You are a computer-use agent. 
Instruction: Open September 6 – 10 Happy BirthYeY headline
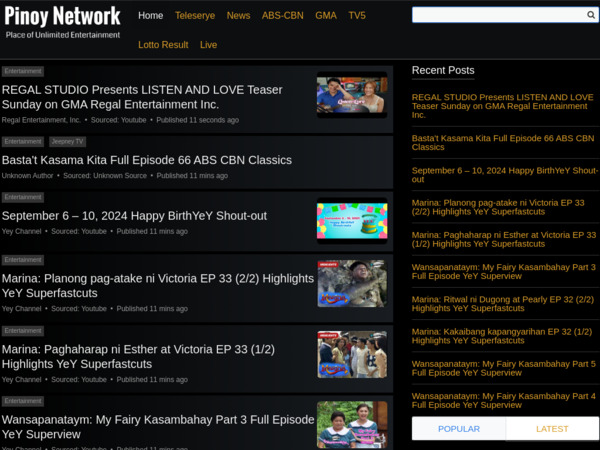coord(134,216)
